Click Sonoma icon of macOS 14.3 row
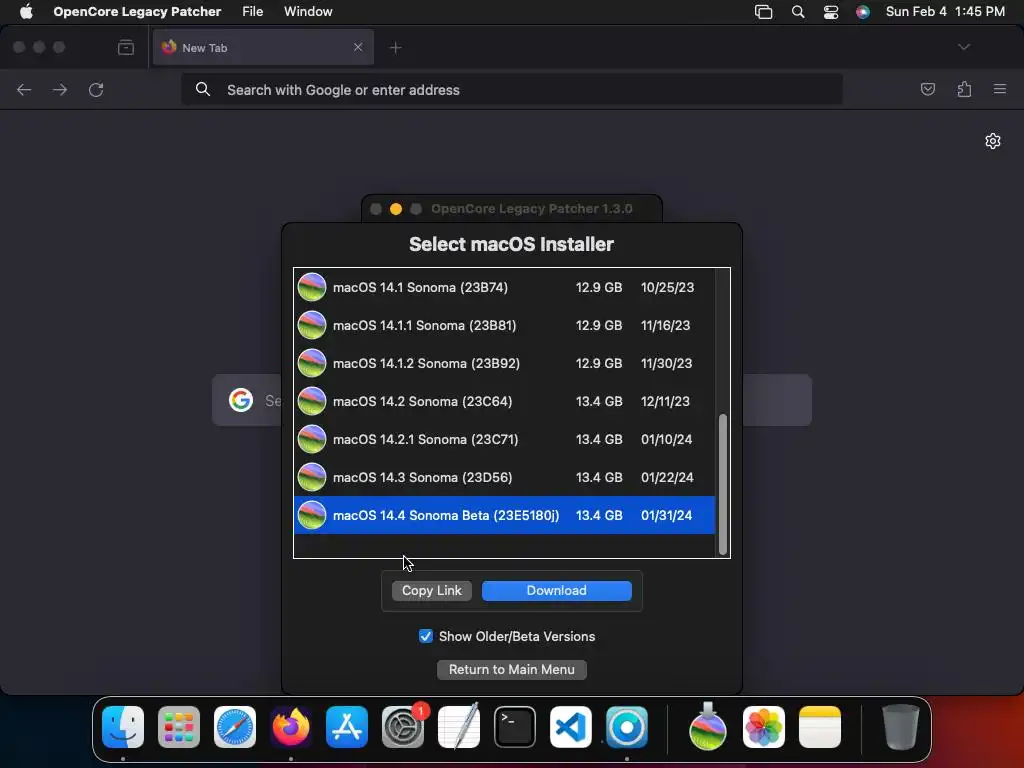Screen dimensions: 1024x768 click(312, 477)
